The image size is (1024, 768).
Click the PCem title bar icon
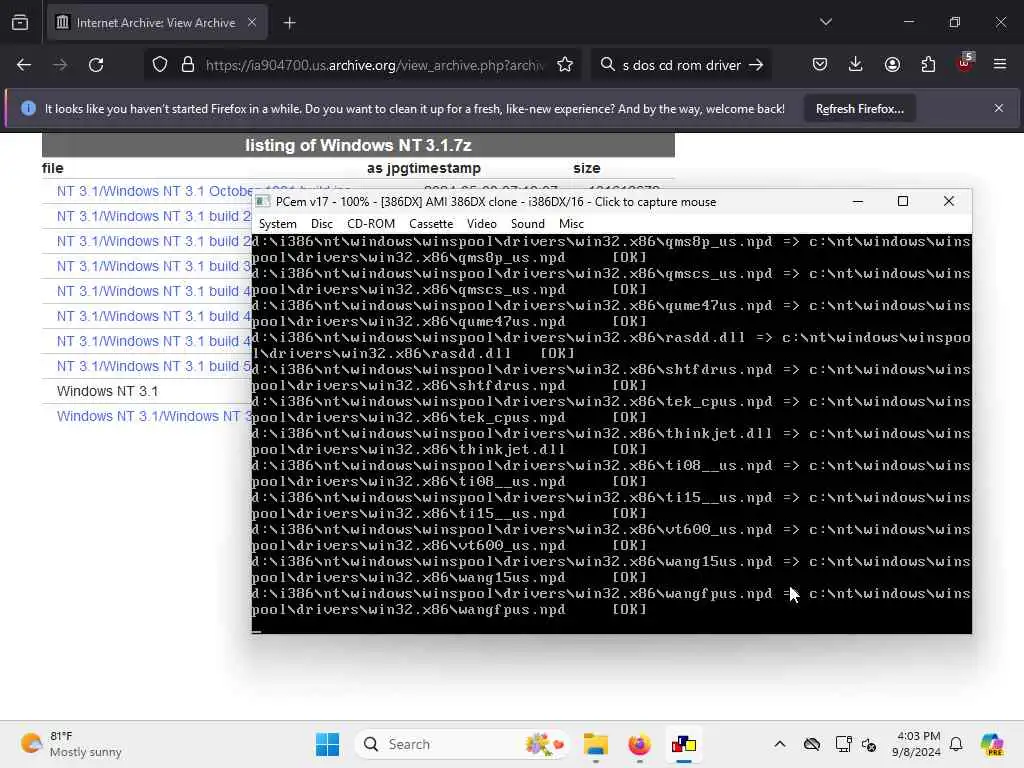point(263,202)
